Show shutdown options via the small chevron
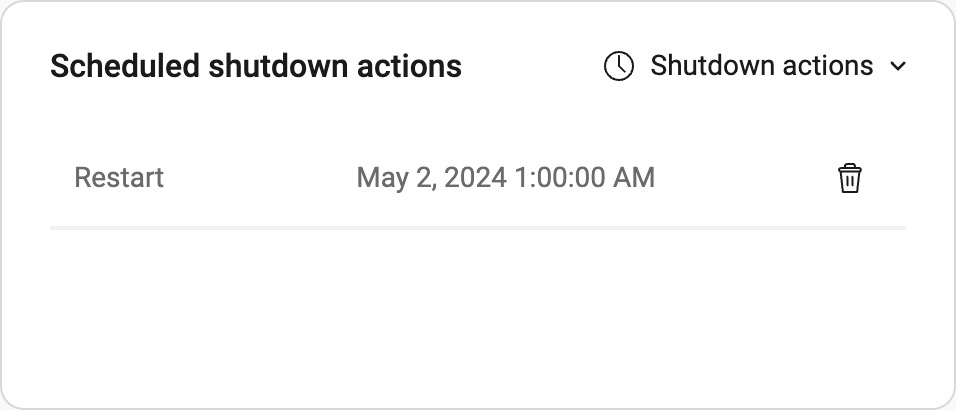Image resolution: width=956 pixels, height=410 pixels. click(898, 66)
